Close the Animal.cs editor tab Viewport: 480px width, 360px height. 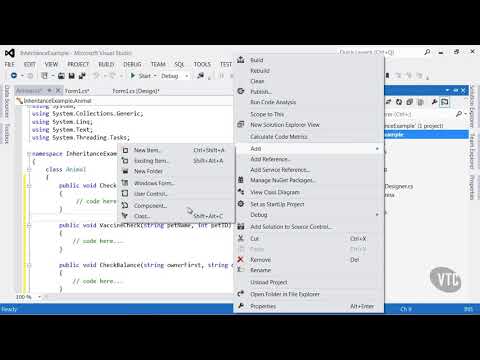[58, 90]
